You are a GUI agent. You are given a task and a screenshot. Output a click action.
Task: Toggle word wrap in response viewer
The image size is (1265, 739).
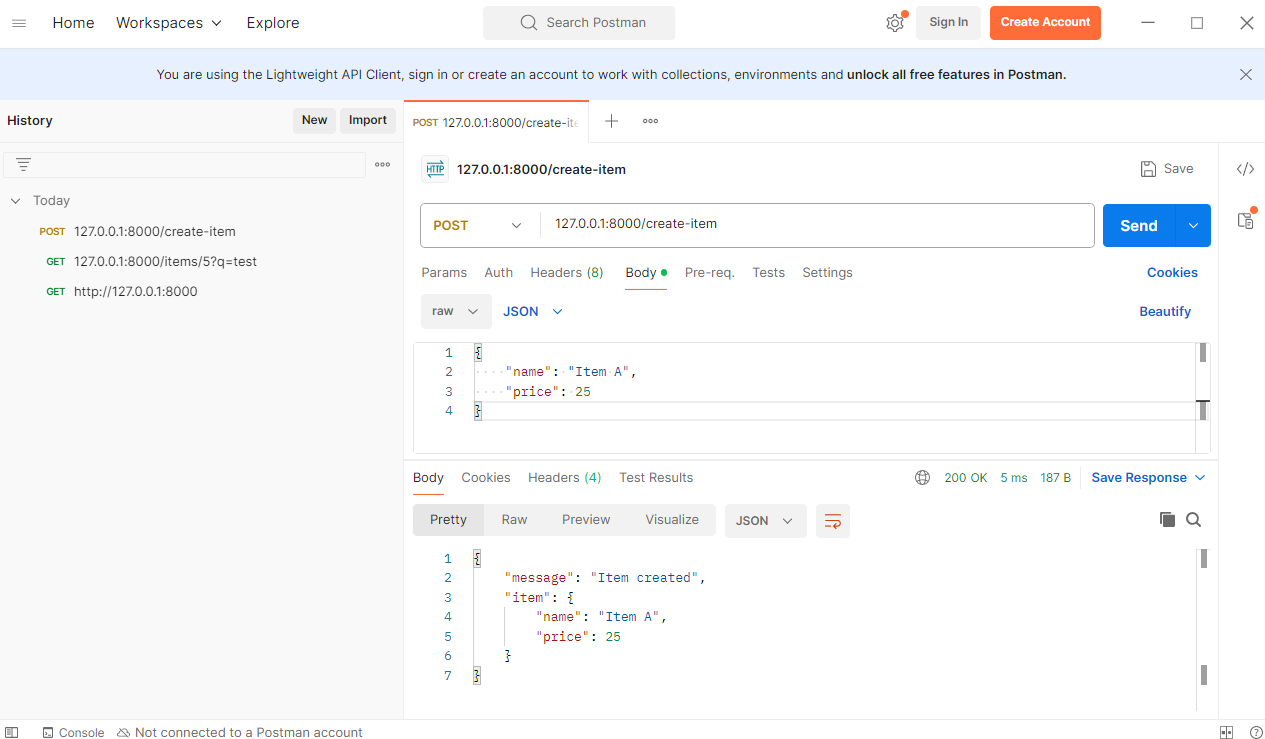[832, 521]
